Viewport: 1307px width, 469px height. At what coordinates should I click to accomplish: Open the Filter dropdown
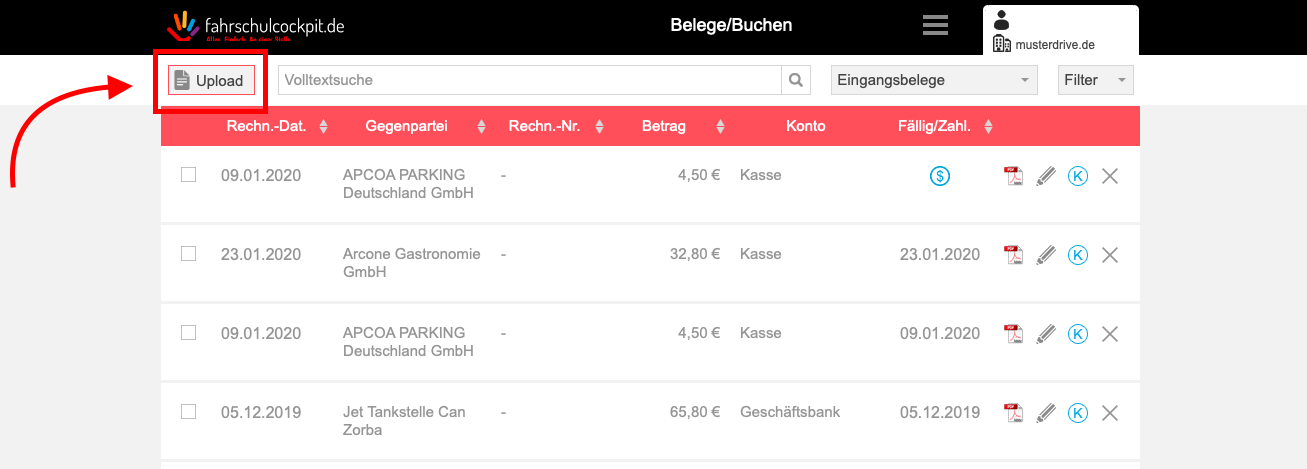point(1095,80)
